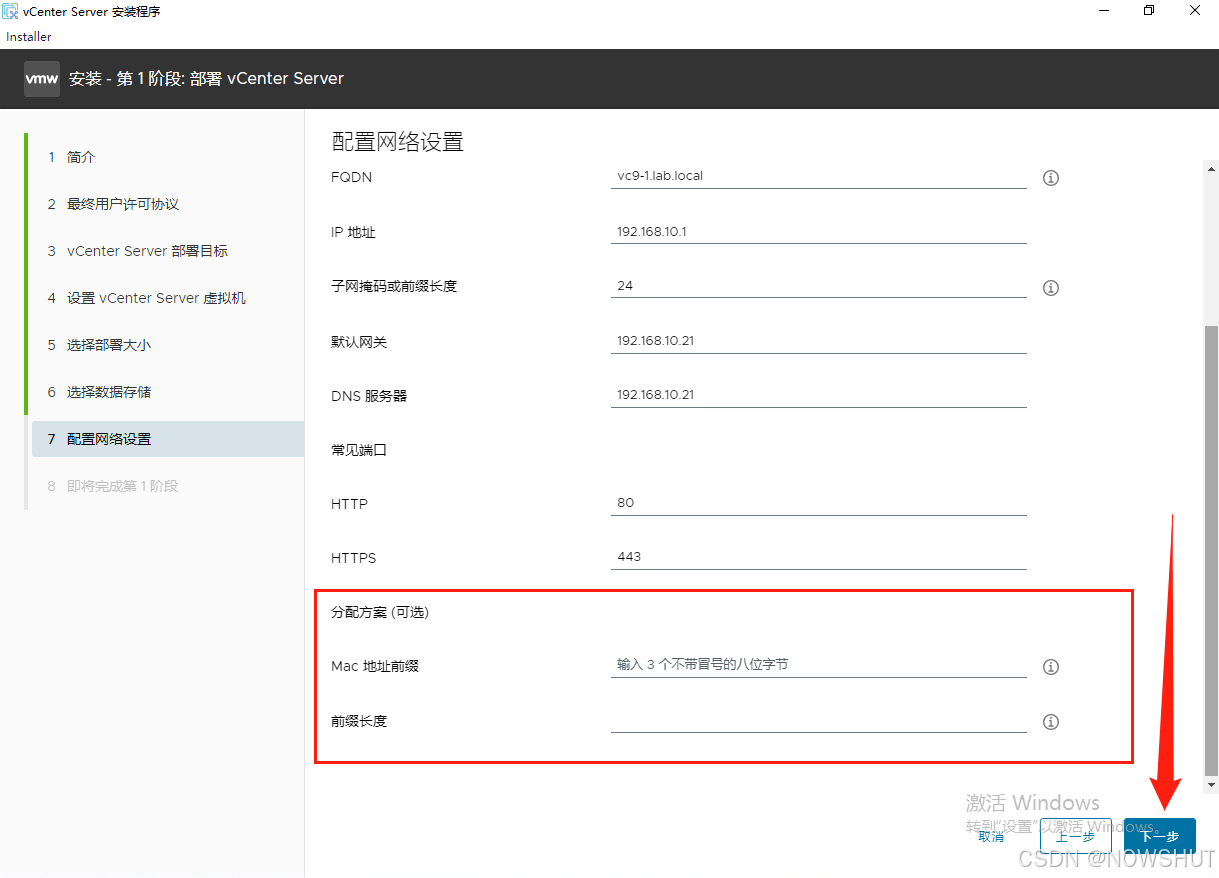Click the HTTP port field
This screenshot has width=1219, height=878.
(819, 503)
